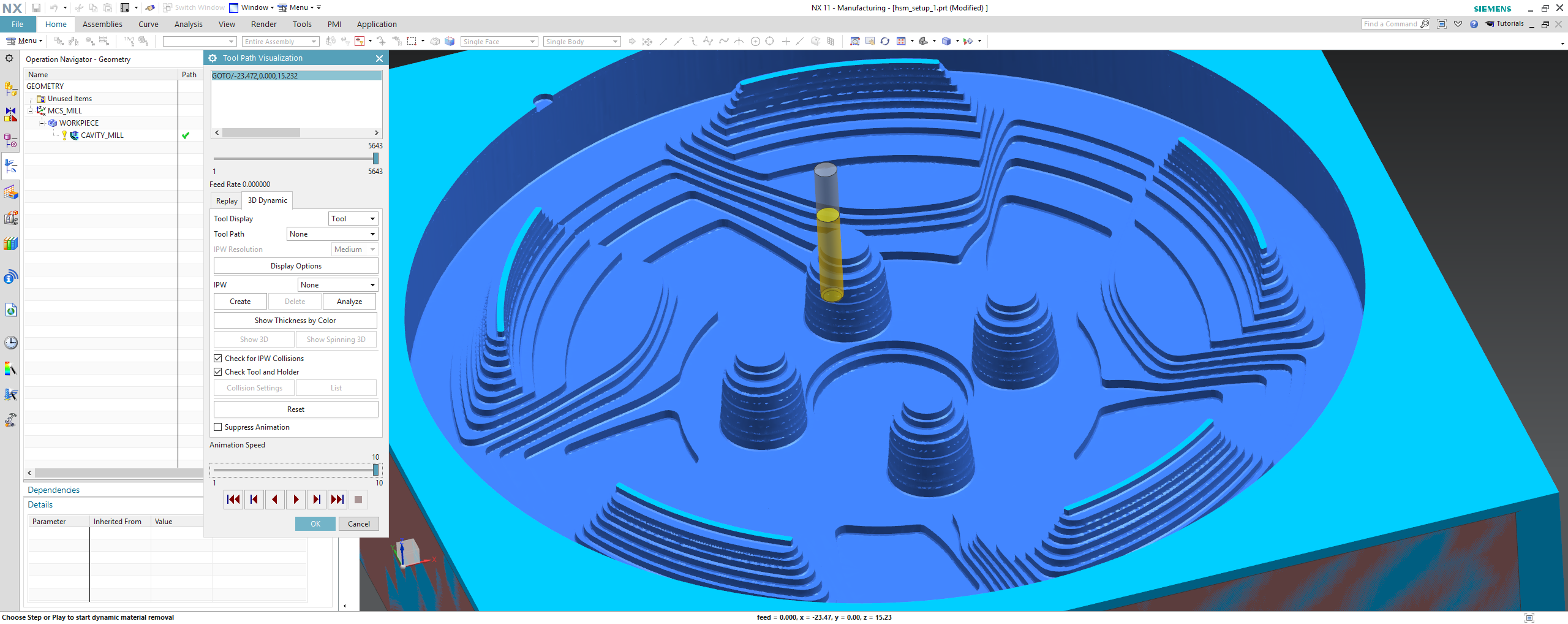
Task: Click OK in Tool Path Visualization
Action: 315,524
